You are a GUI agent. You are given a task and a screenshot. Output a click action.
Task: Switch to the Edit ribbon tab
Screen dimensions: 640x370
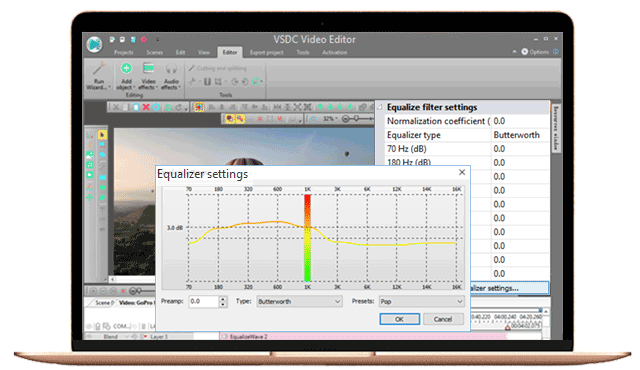pyautogui.click(x=180, y=52)
